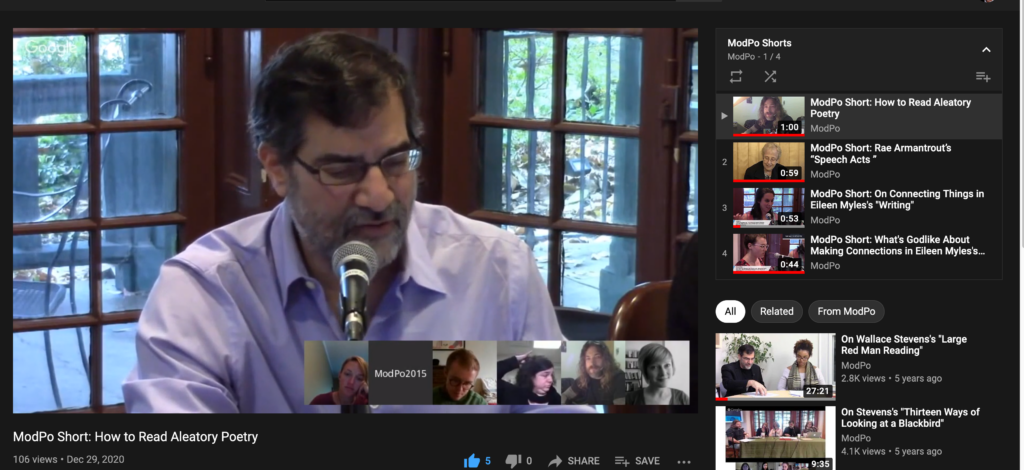Viewport: 1024px width, 470px height.
Task: Open 'On Connecting Things in Eileen Myles's Writing' title
Action: (x=897, y=199)
